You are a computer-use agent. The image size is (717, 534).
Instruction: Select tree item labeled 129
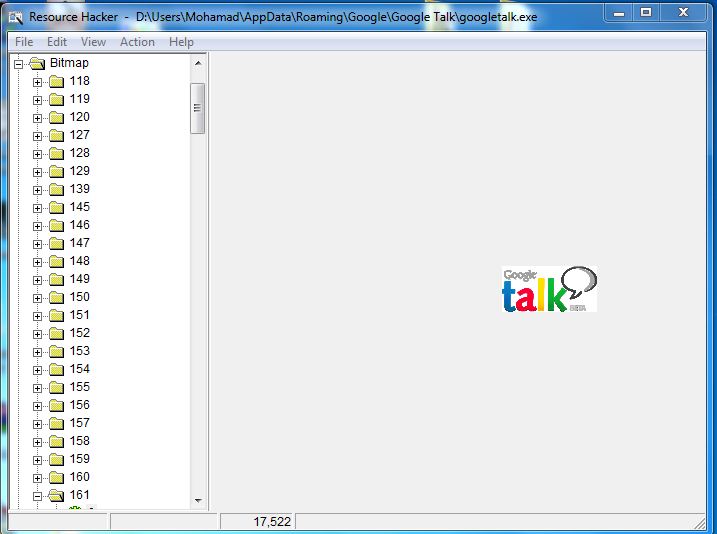[x=80, y=171]
